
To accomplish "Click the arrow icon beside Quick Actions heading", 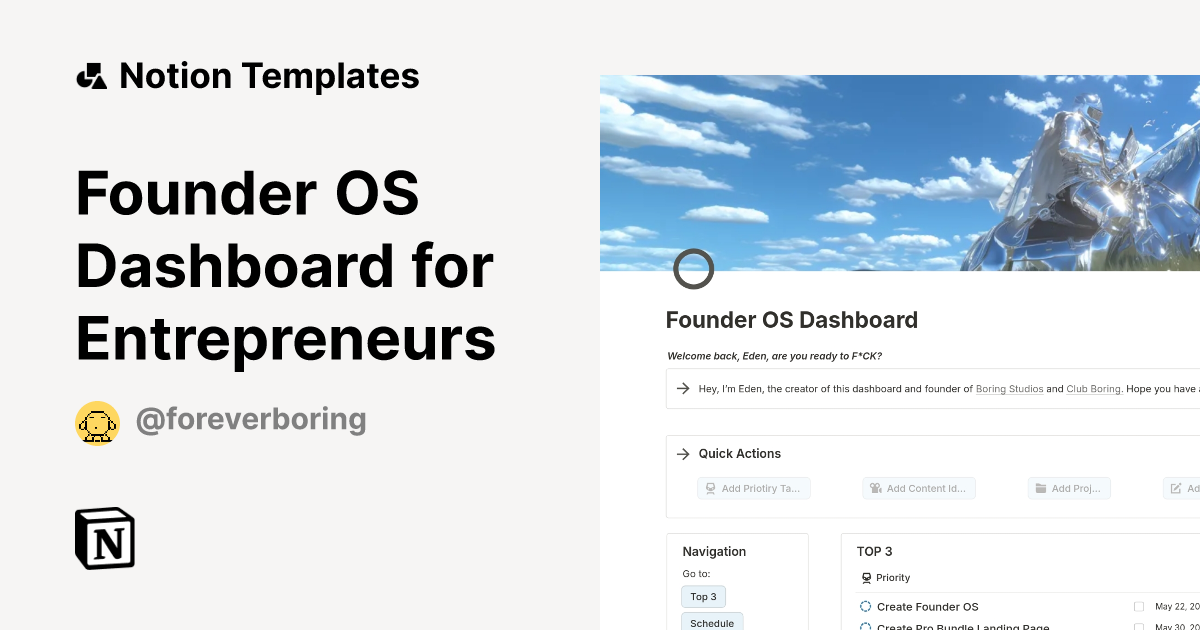I will [x=681, y=453].
